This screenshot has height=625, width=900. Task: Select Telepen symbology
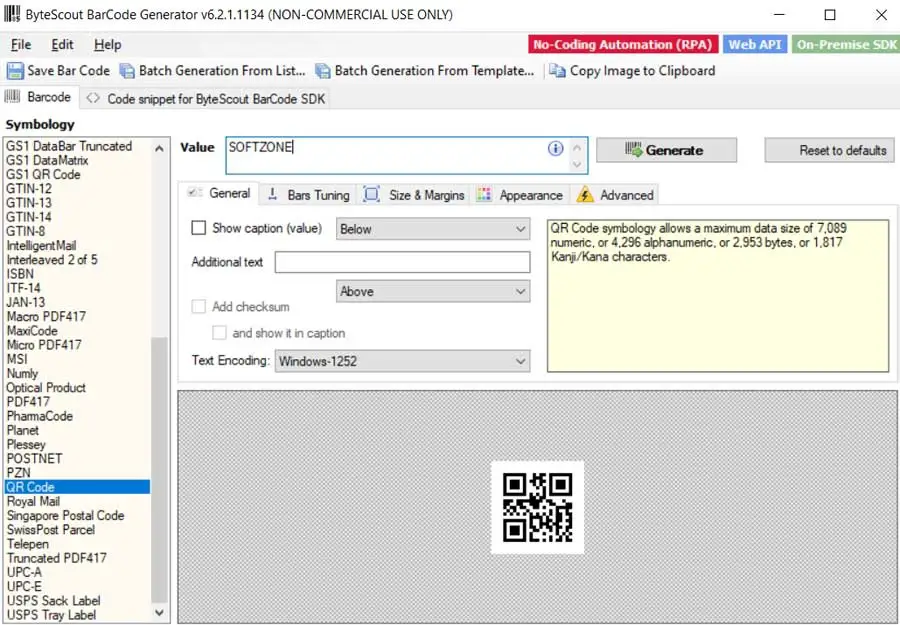point(28,544)
